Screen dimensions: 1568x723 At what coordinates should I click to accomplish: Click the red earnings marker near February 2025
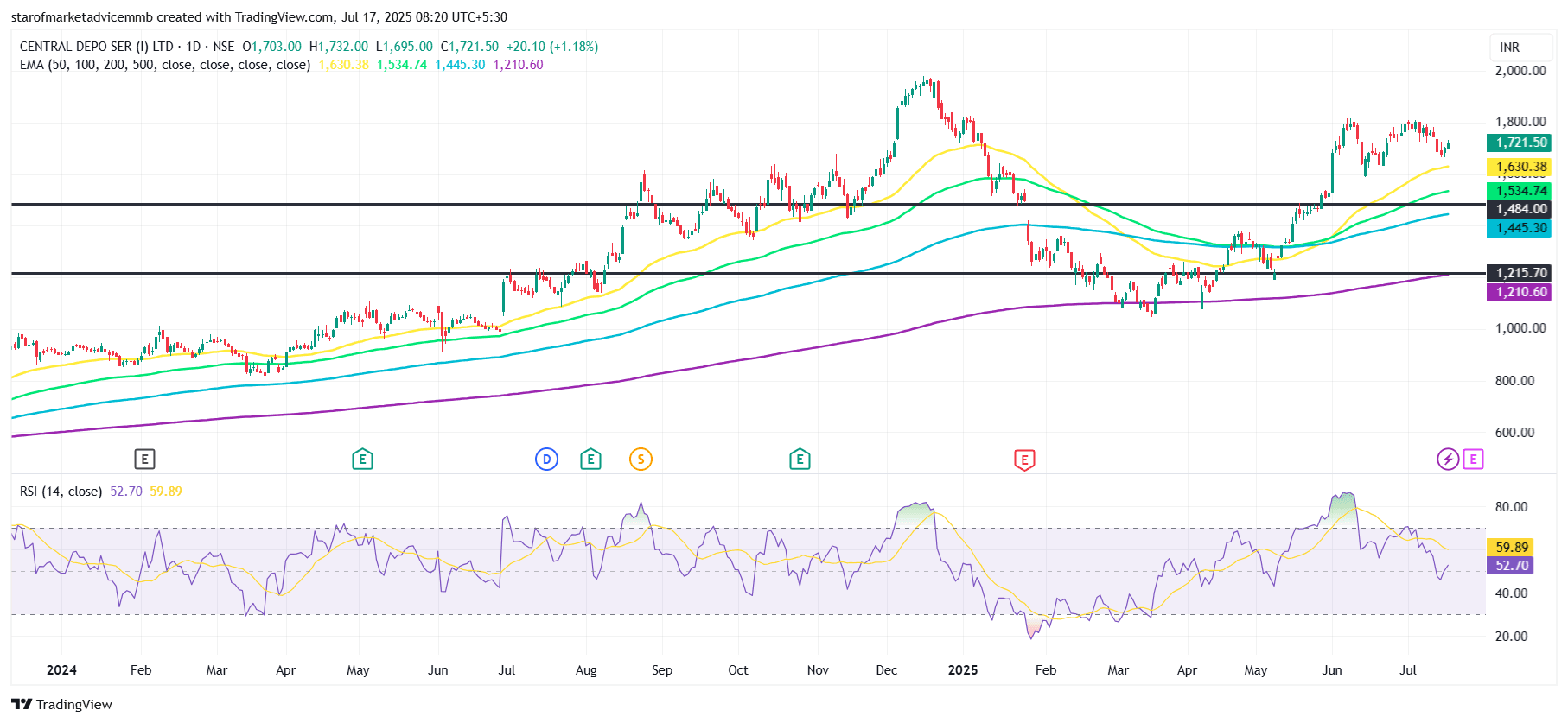pos(1024,460)
